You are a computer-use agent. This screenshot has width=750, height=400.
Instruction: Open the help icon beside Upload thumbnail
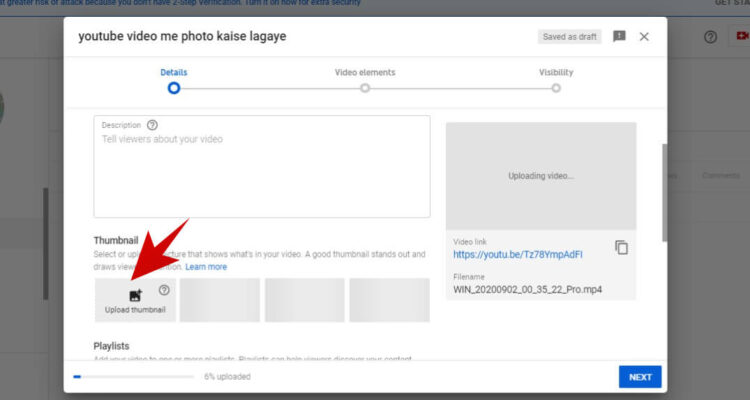click(x=164, y=290)
